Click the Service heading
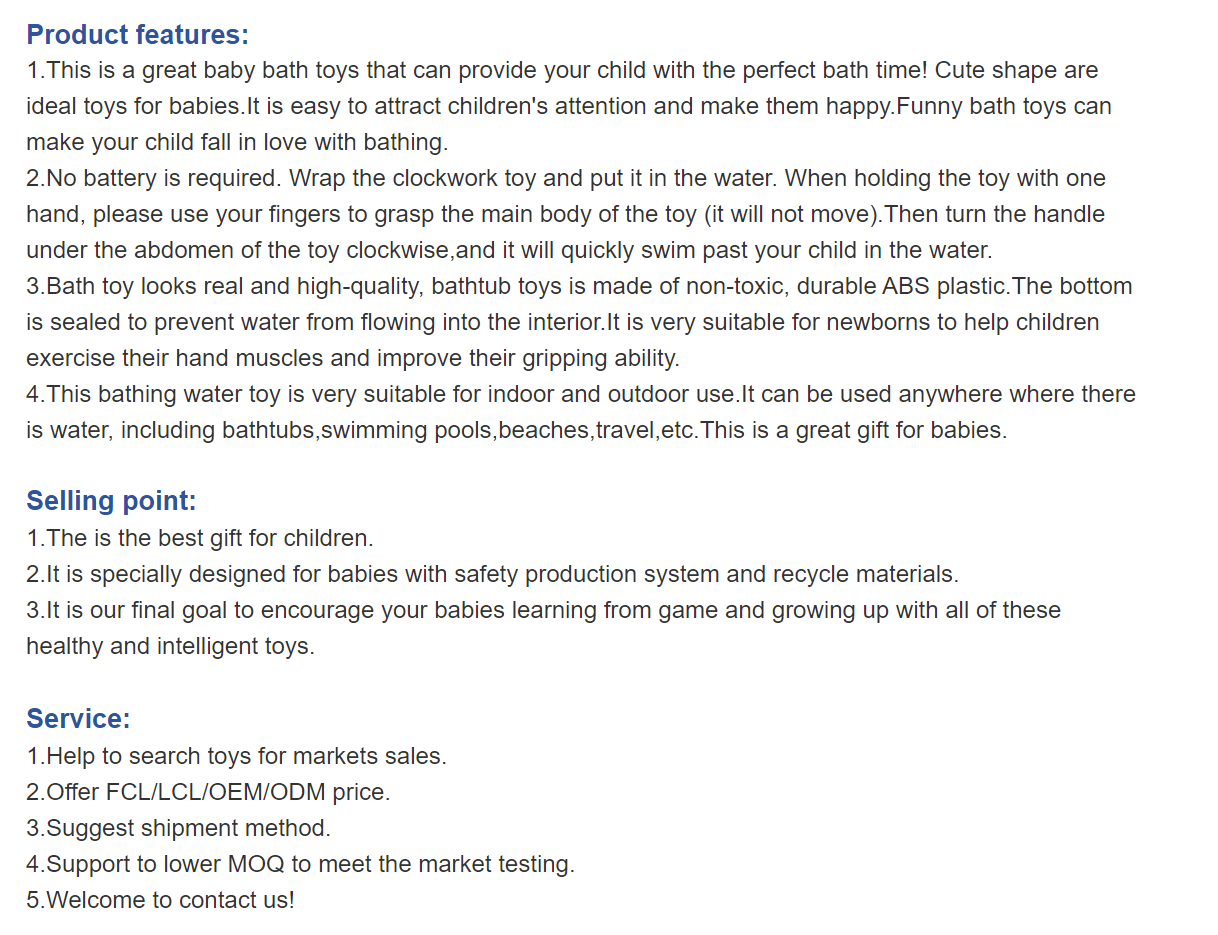This screenshot has height=935, width=1218. click(78, 719)
